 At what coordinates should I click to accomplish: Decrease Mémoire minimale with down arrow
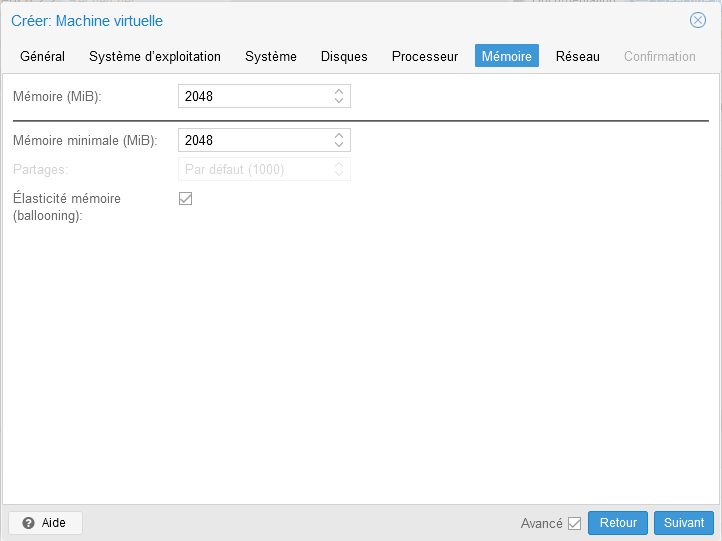tap(339, 145)
